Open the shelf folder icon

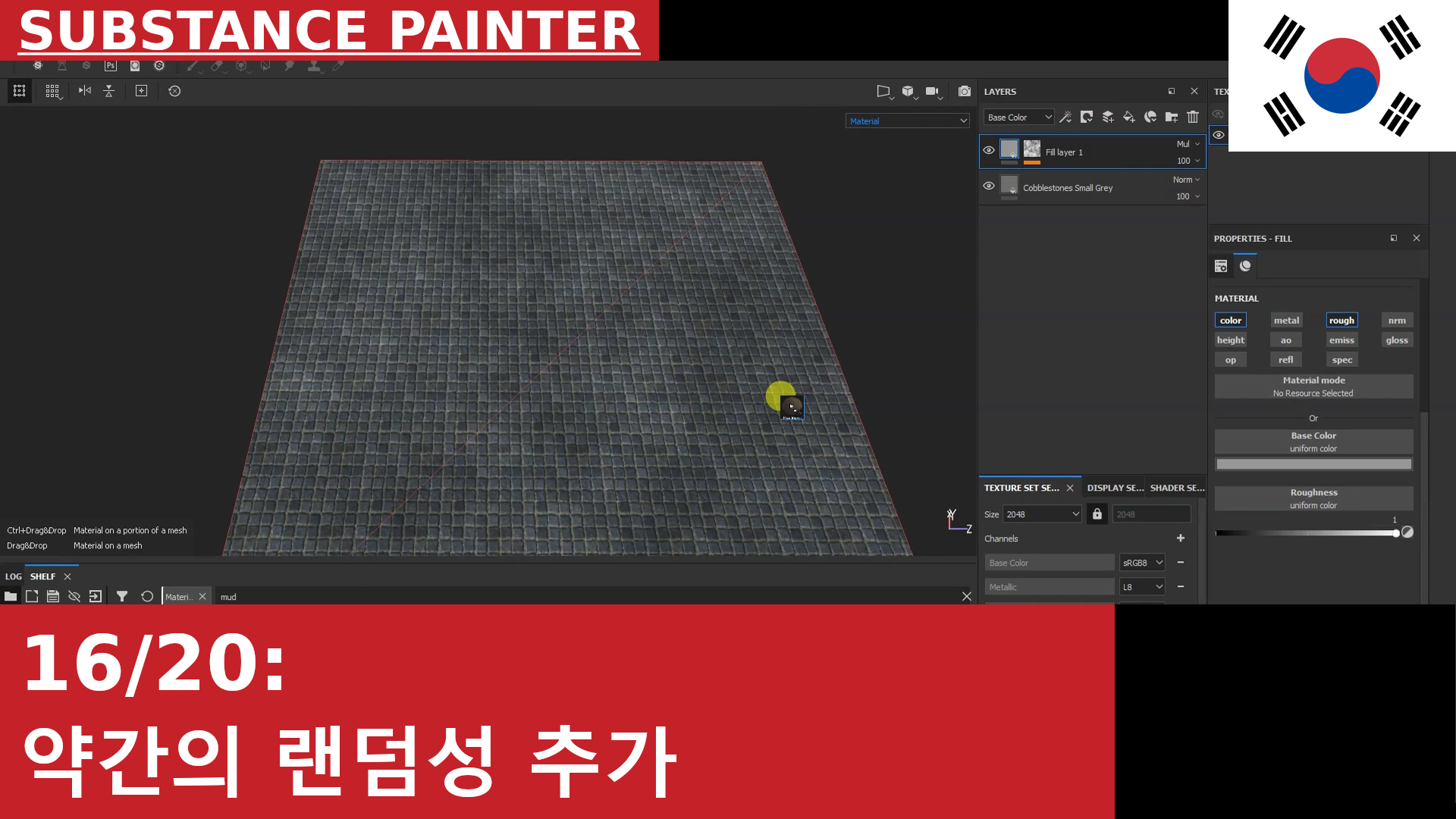click(11, 597)
